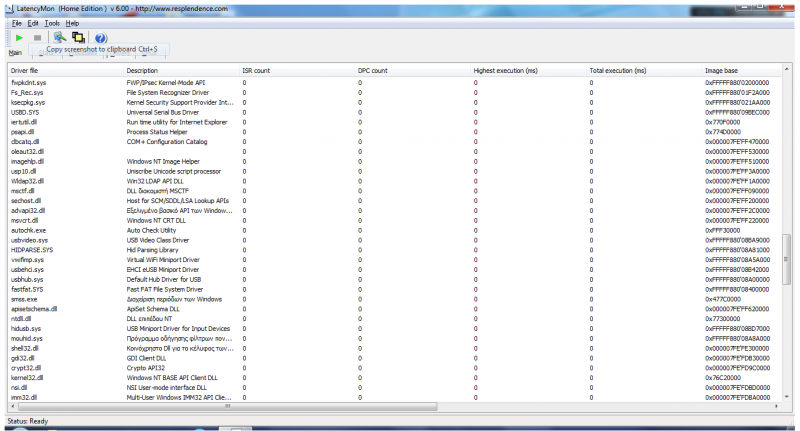800x431 pixels.
Task: Select the kernel32.dll row in the list
Action: [27, 376]
